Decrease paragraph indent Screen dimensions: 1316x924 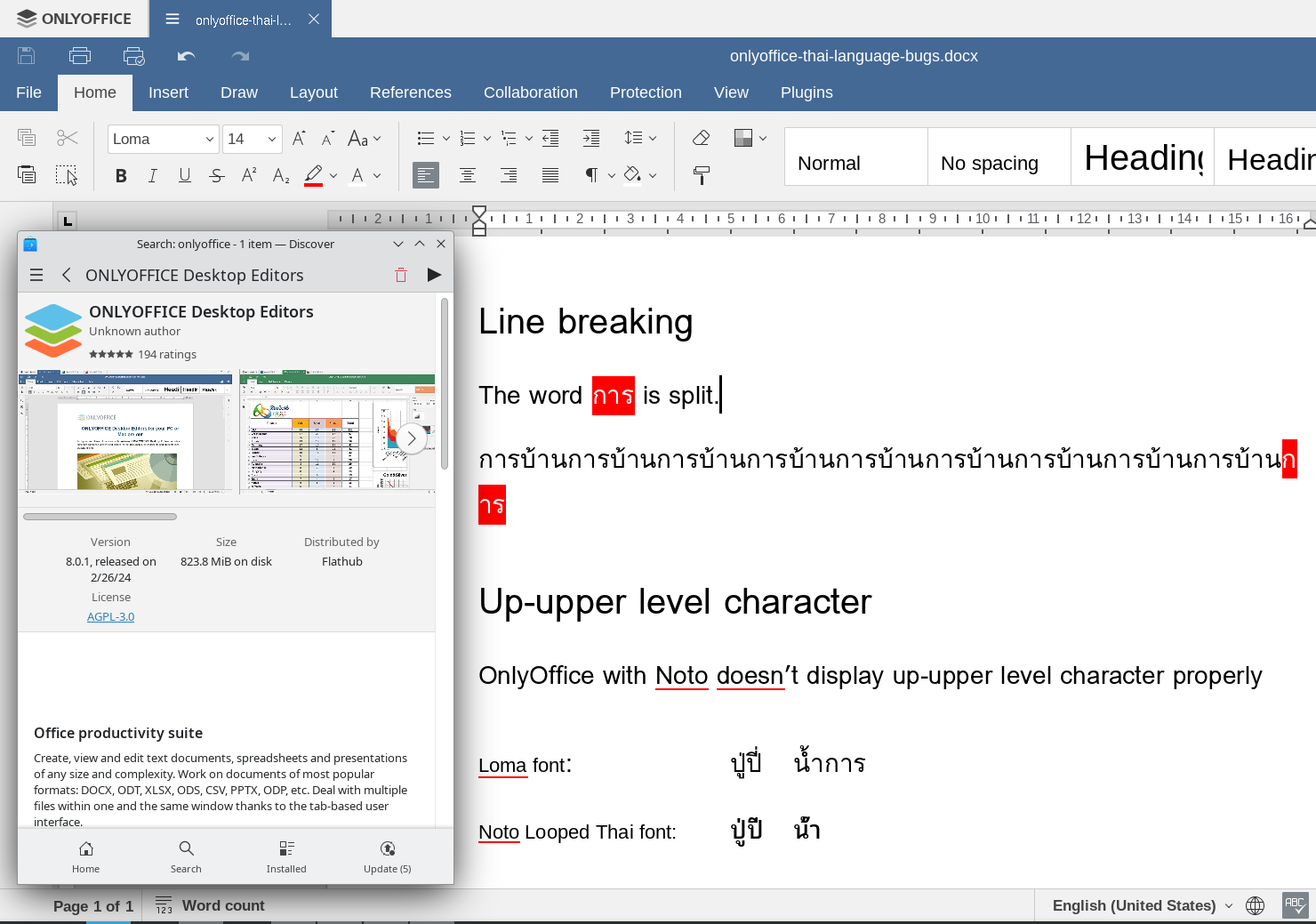[x=550, y=138]
